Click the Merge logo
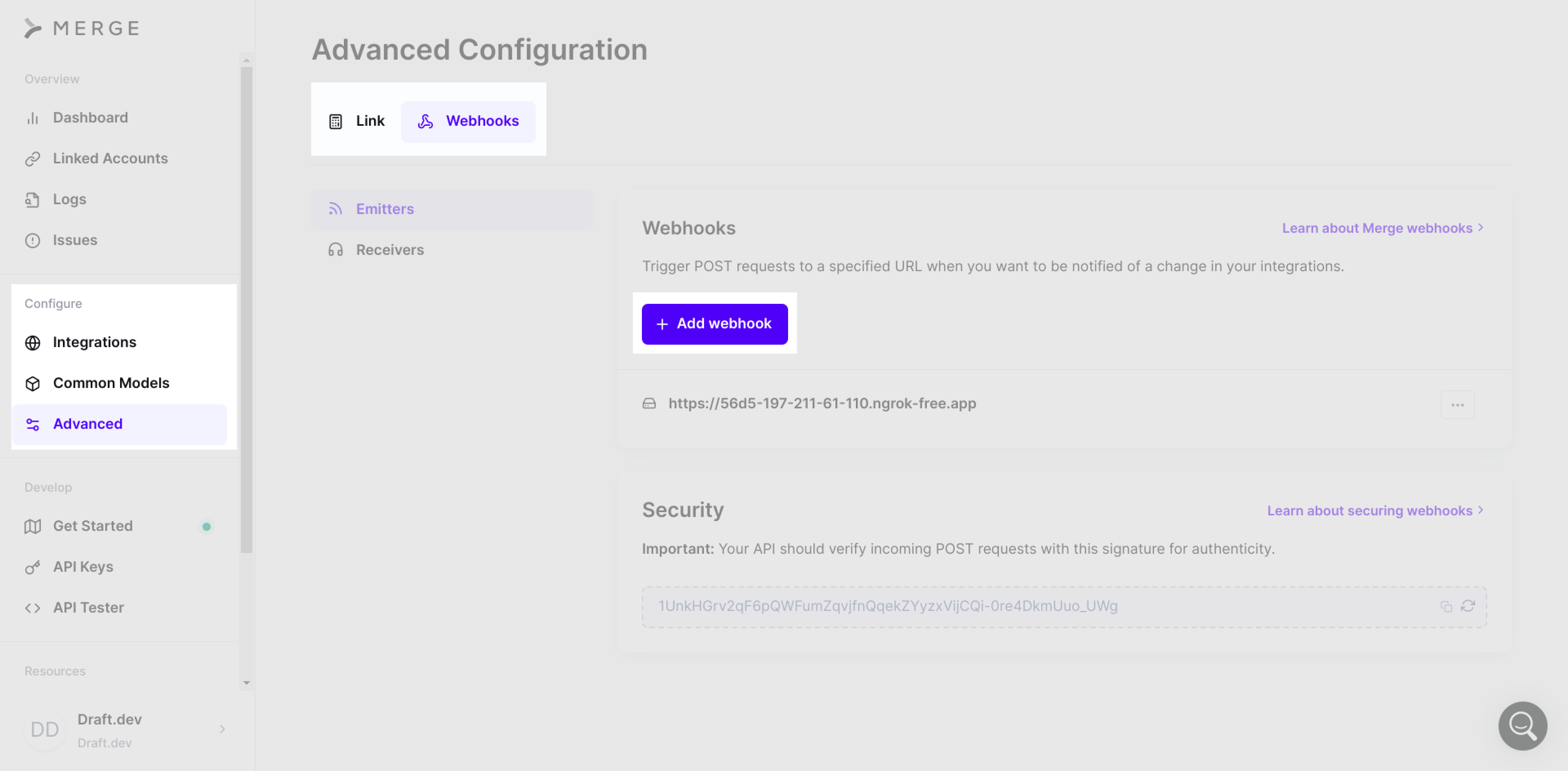 coord(83,28)
